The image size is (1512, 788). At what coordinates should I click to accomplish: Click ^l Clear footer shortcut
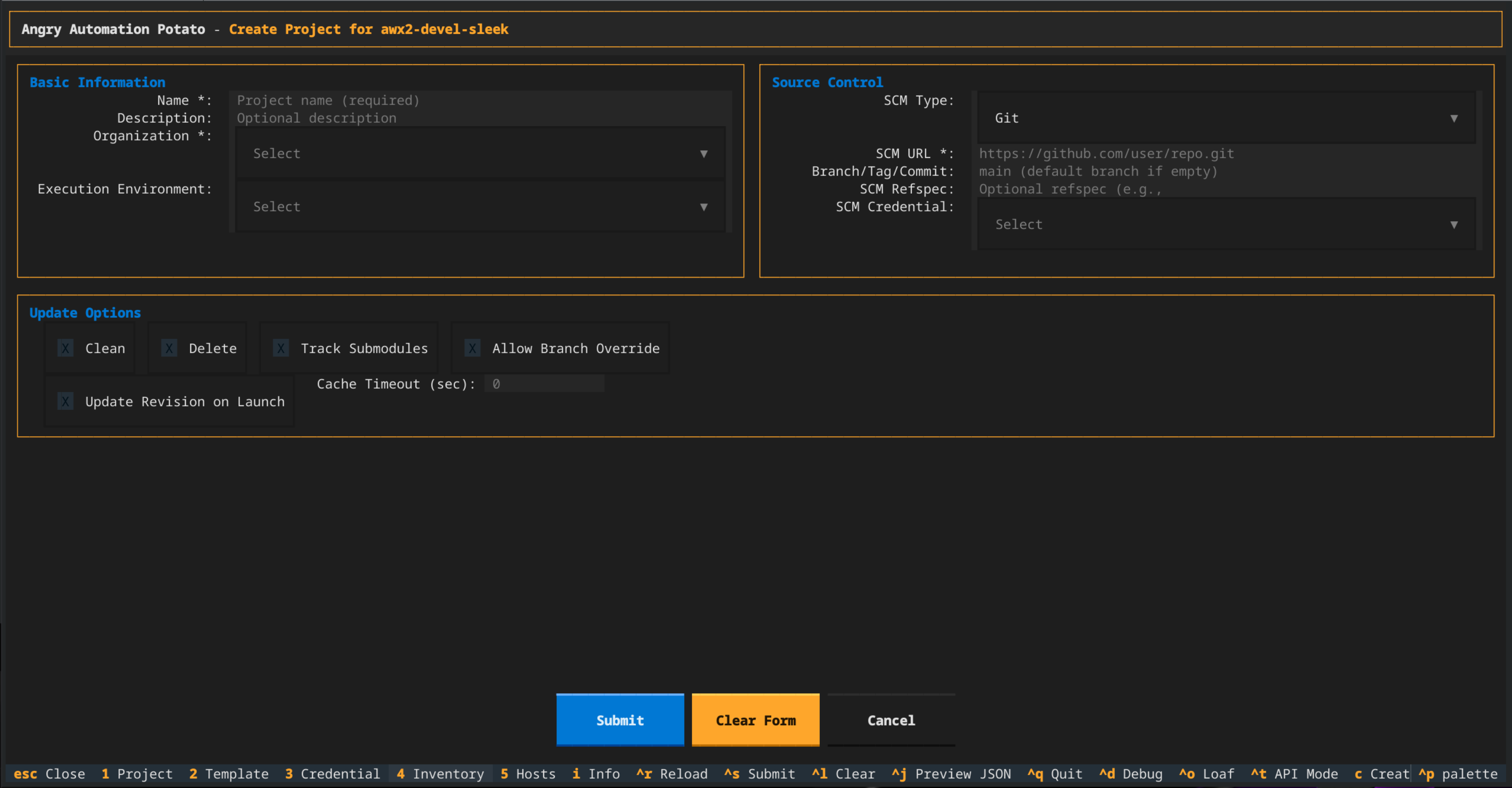843,774
